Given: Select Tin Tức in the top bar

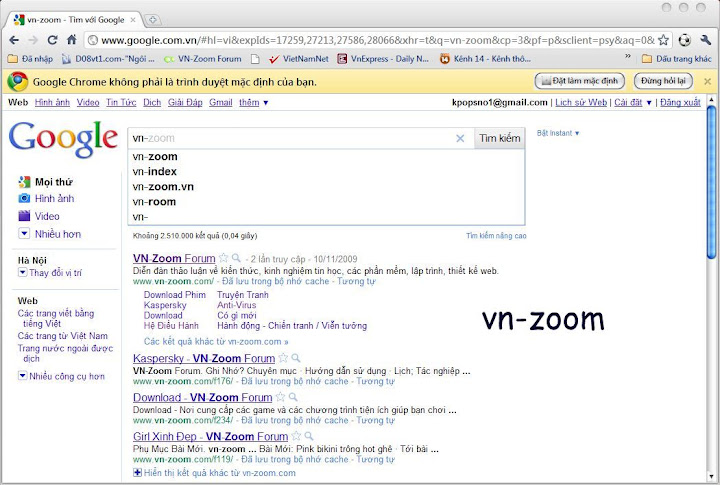Looking at the screenshot, I should click(x=121, y=102).
